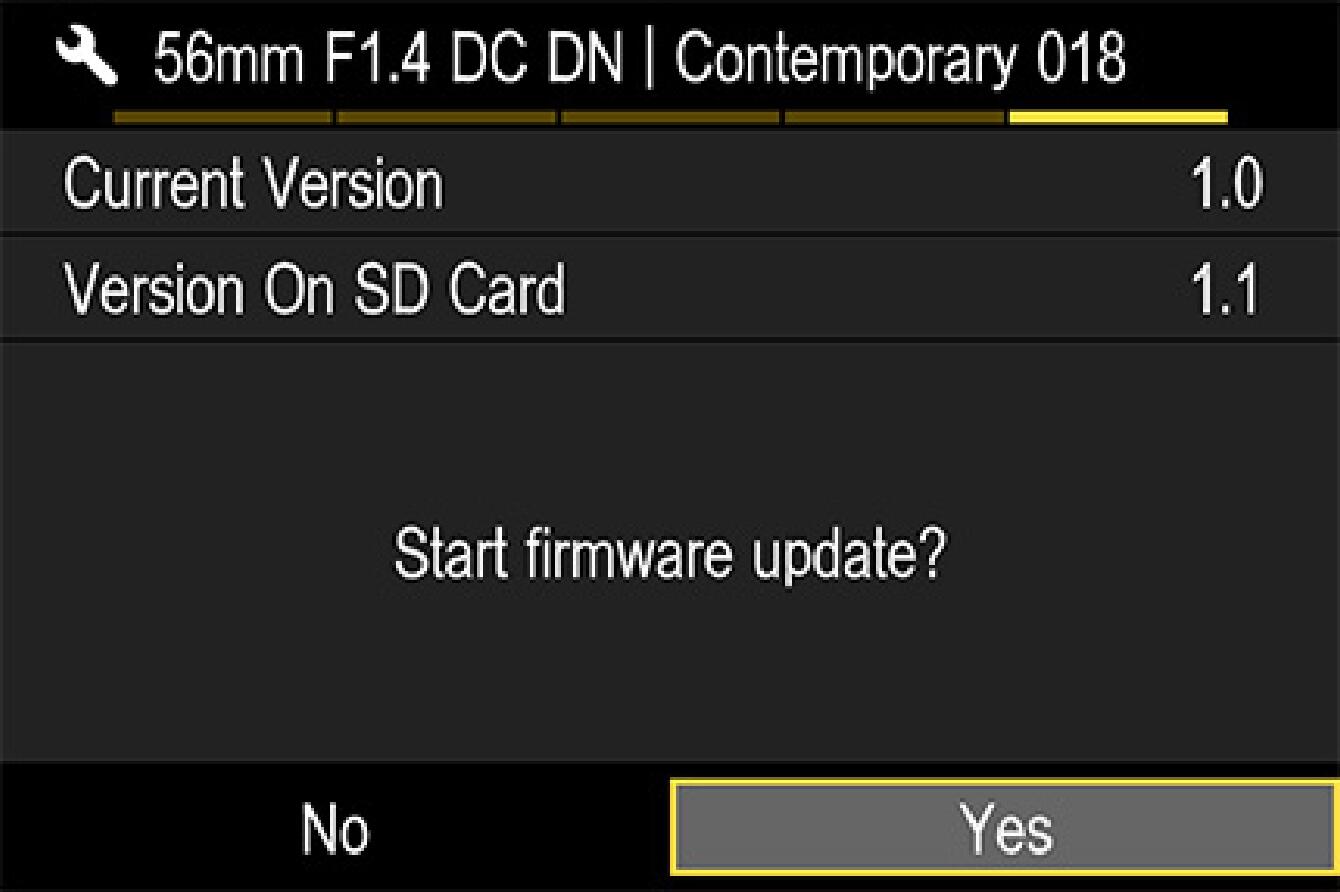Click the current version value 1.0

click(x=1228, y=185)
